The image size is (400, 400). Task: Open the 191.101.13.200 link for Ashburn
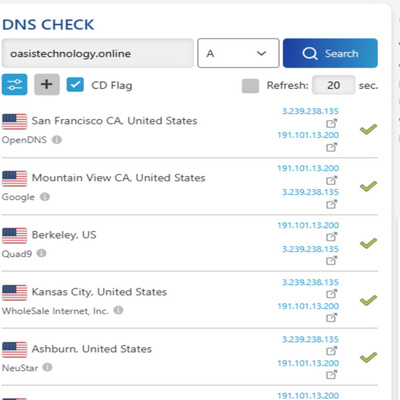point(308,363)
